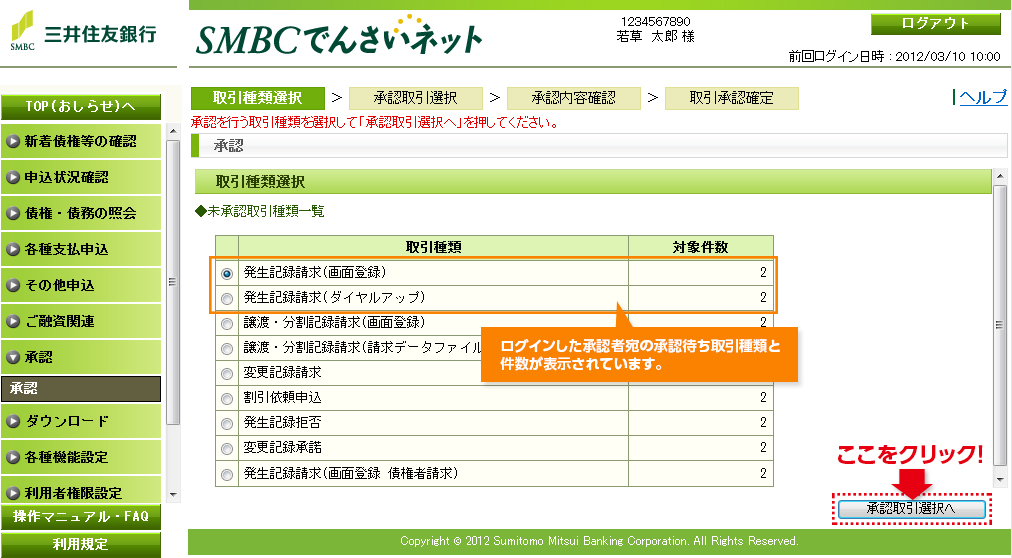Click sidebar scrollbar down arrow
This screenshot has height=558, width=1012.
point(172,495)
